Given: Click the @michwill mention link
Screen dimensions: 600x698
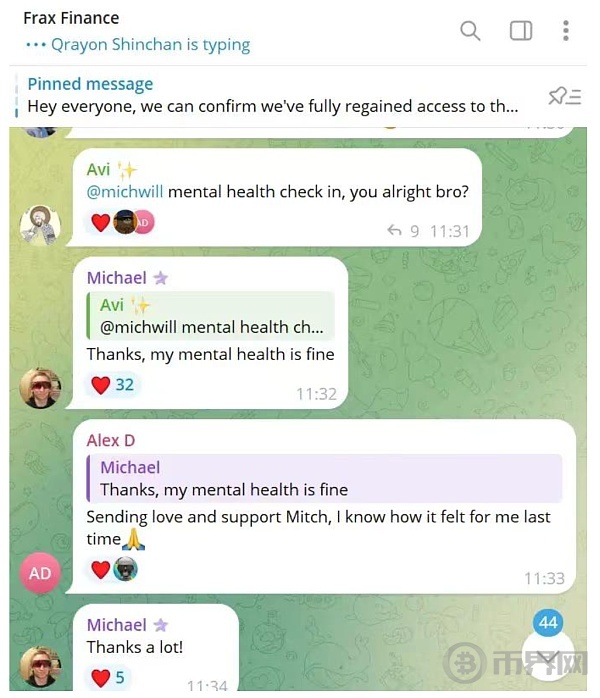Looking at the screenshot, I should (125, 192).
